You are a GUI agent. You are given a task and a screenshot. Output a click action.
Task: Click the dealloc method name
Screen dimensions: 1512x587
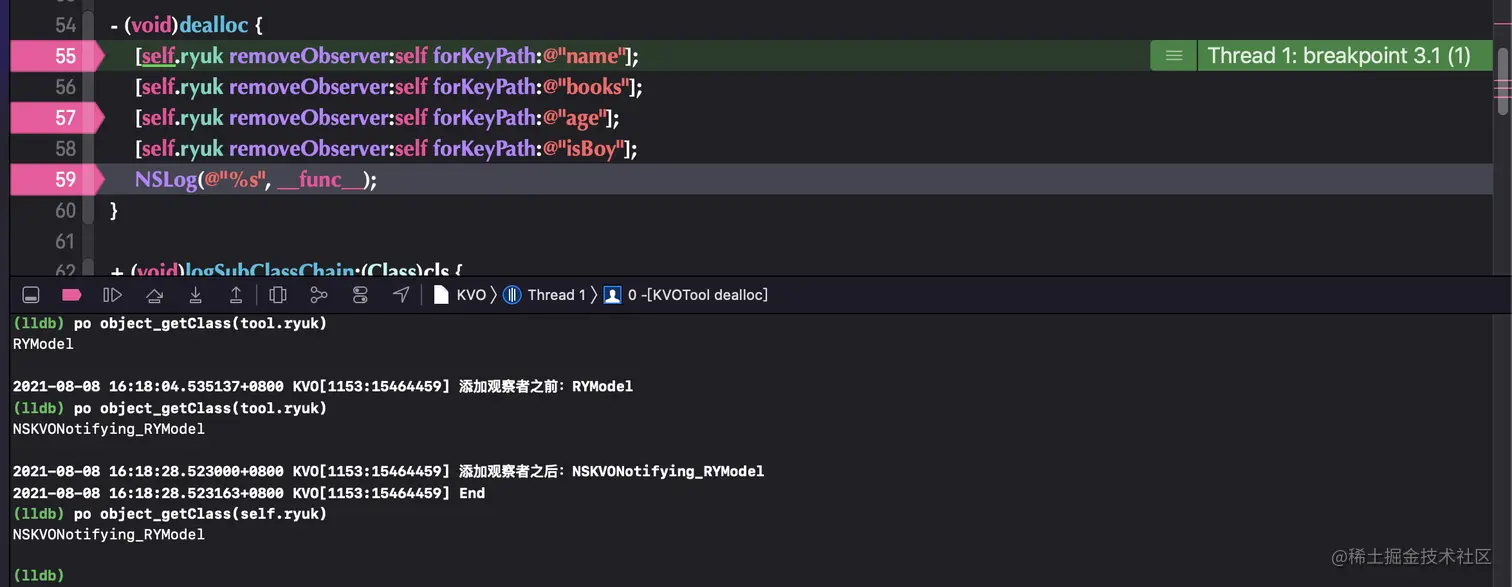[x=214, y=25]
